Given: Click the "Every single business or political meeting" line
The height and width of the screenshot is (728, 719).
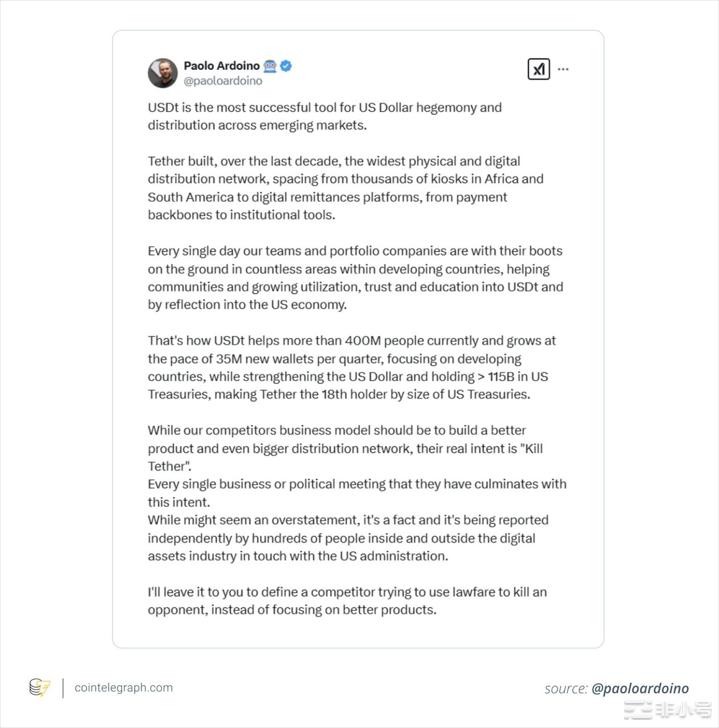Looking at the screenshot, I should click(x=357, y=493).
